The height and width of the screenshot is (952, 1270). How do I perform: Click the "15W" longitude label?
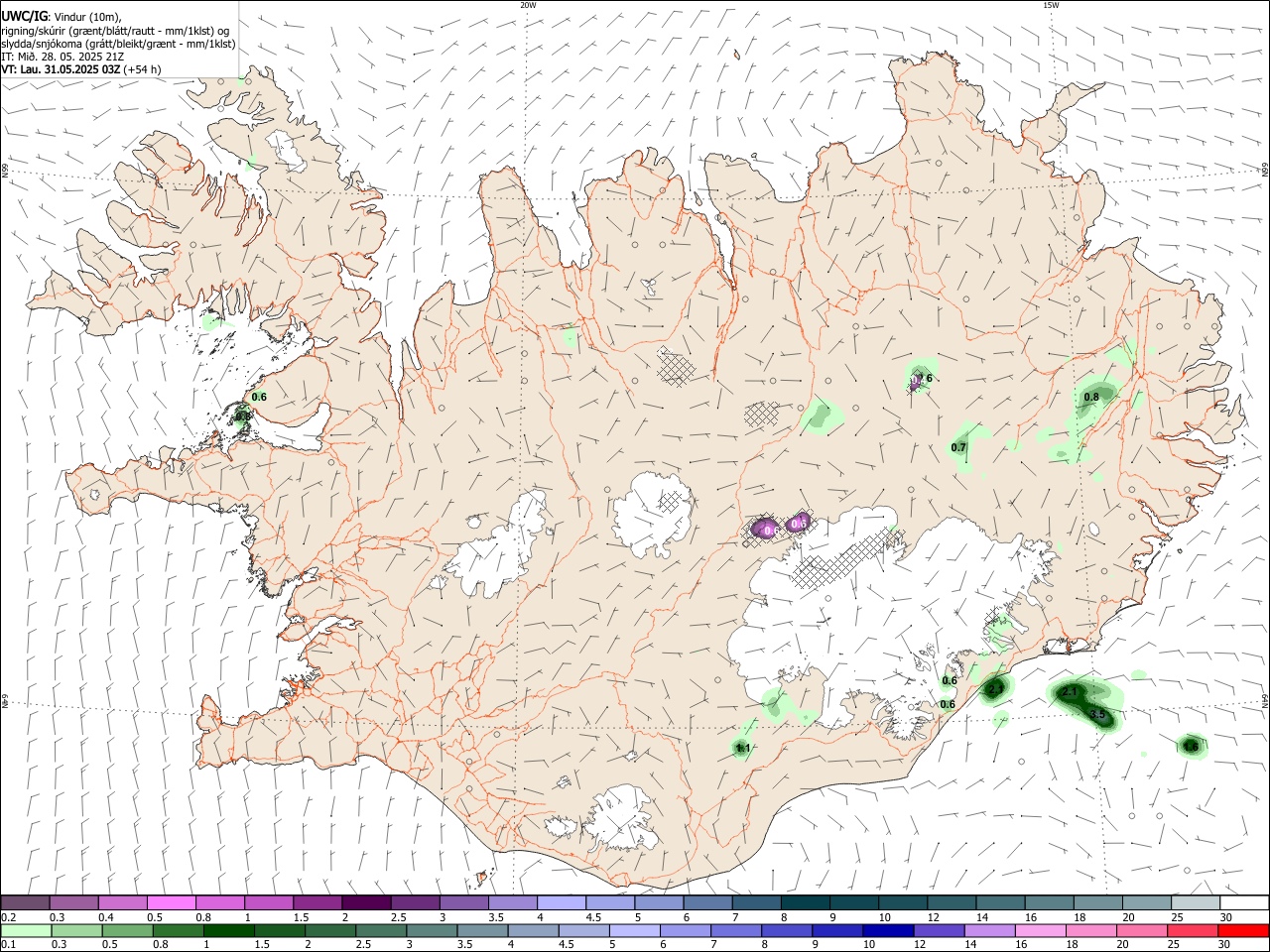click(x=1051, y=5)
